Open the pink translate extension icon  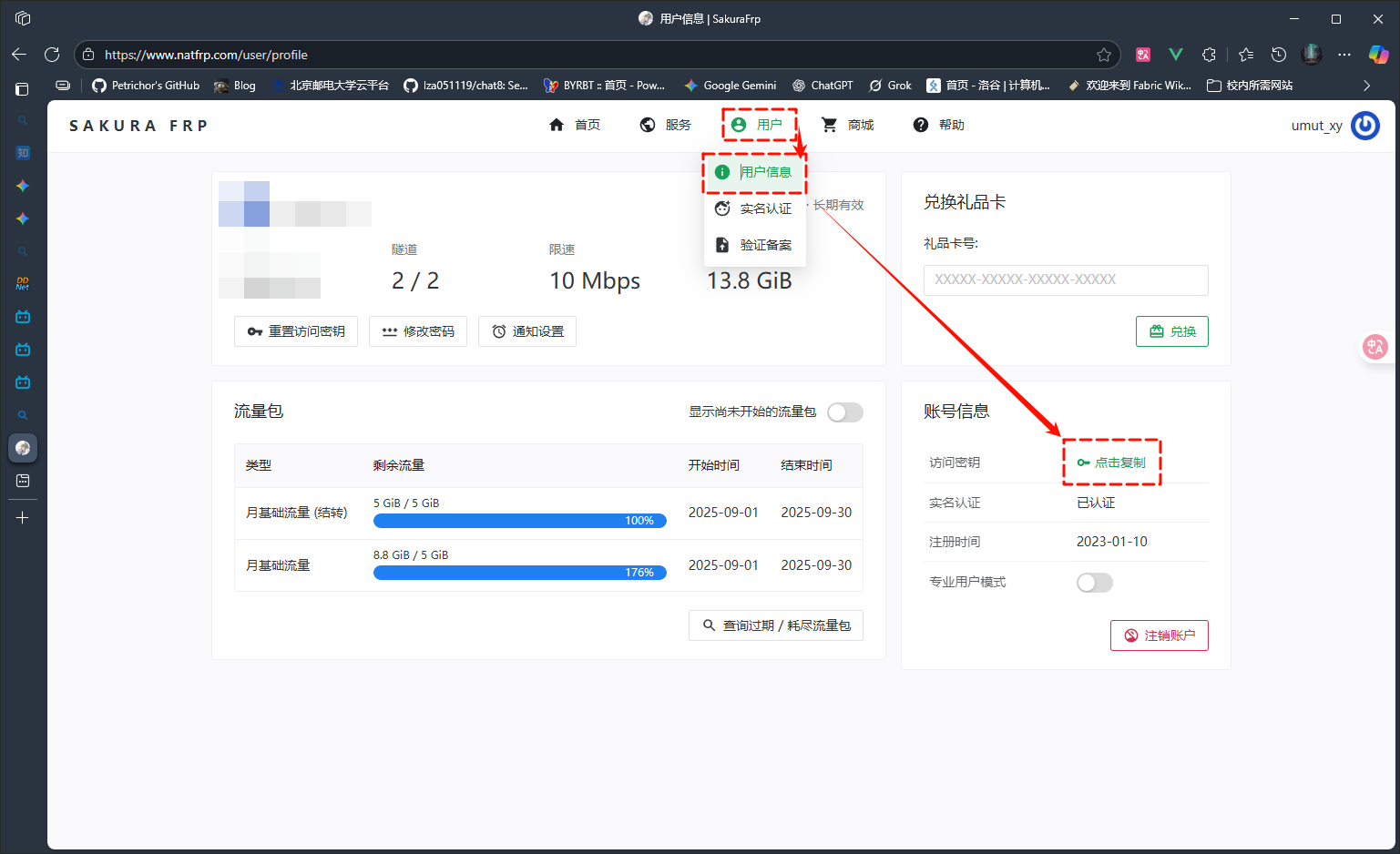(1143, 55)
